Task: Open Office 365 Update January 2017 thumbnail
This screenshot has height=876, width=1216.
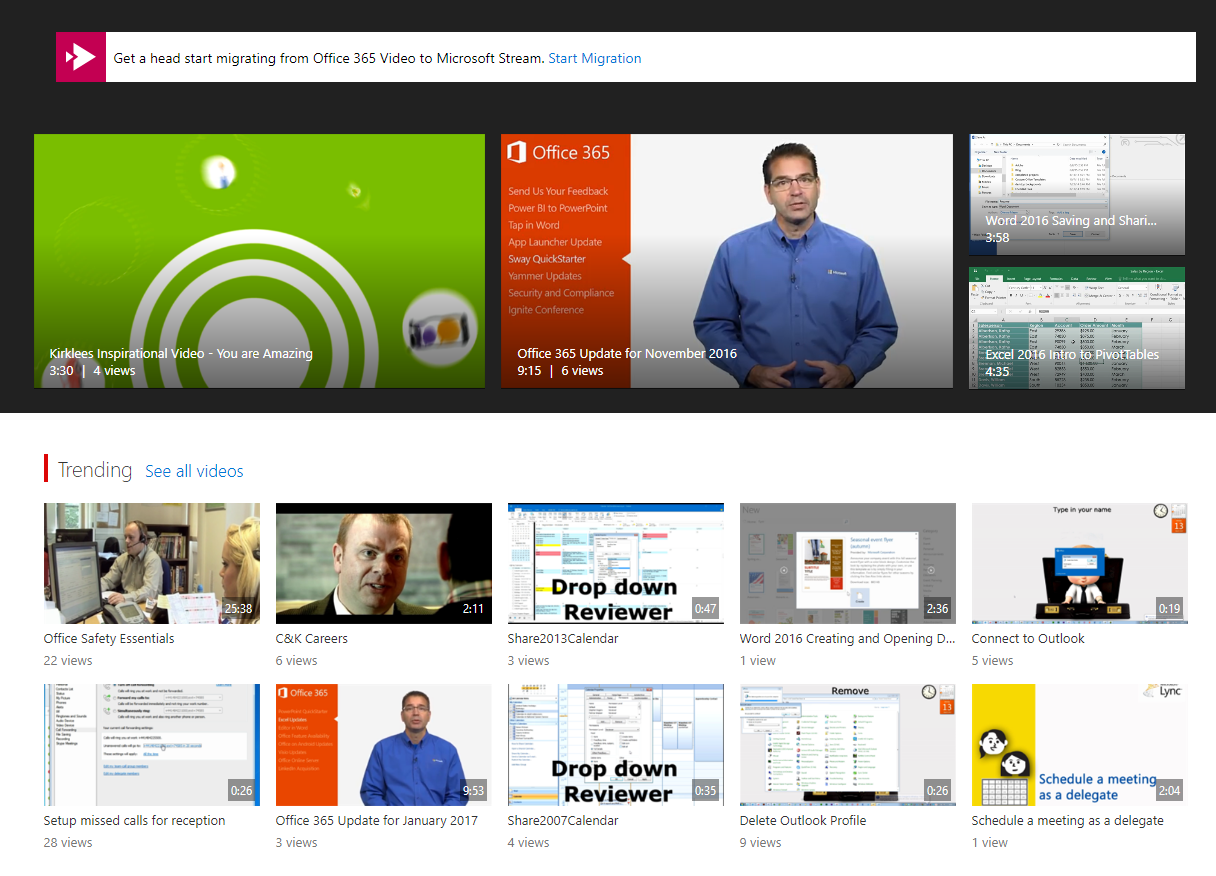Action: (x=384, y=745)
